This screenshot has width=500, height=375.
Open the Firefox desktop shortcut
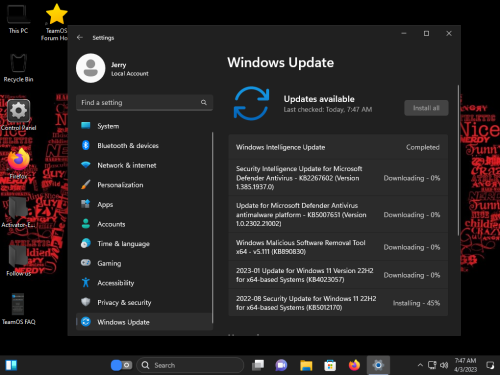point(18,163)
